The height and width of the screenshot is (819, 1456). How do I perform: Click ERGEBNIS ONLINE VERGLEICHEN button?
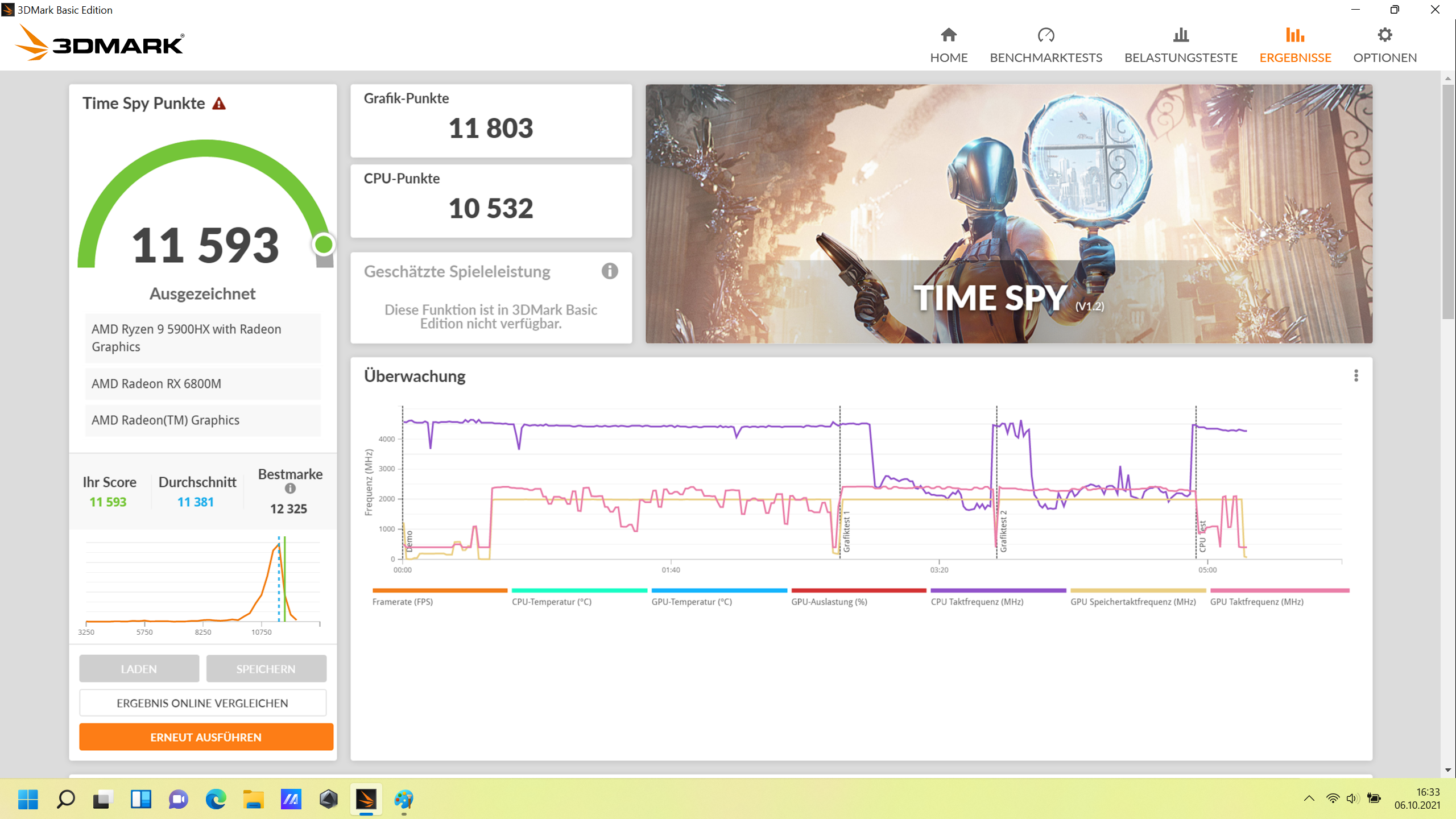point(203,703)
